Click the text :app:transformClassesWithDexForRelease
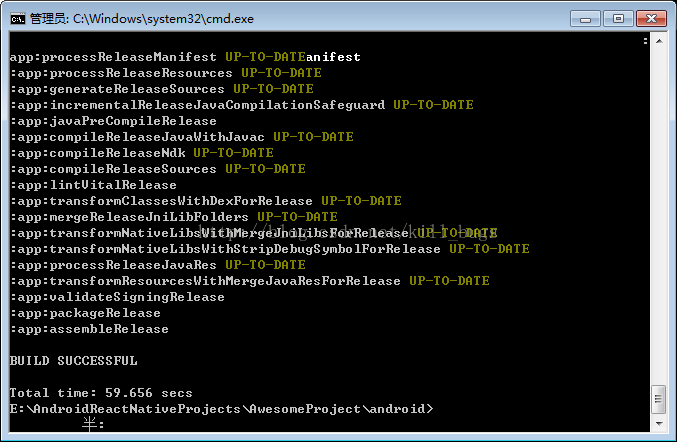The width and height of the screenshot is (677, 442). click(161, 201)
